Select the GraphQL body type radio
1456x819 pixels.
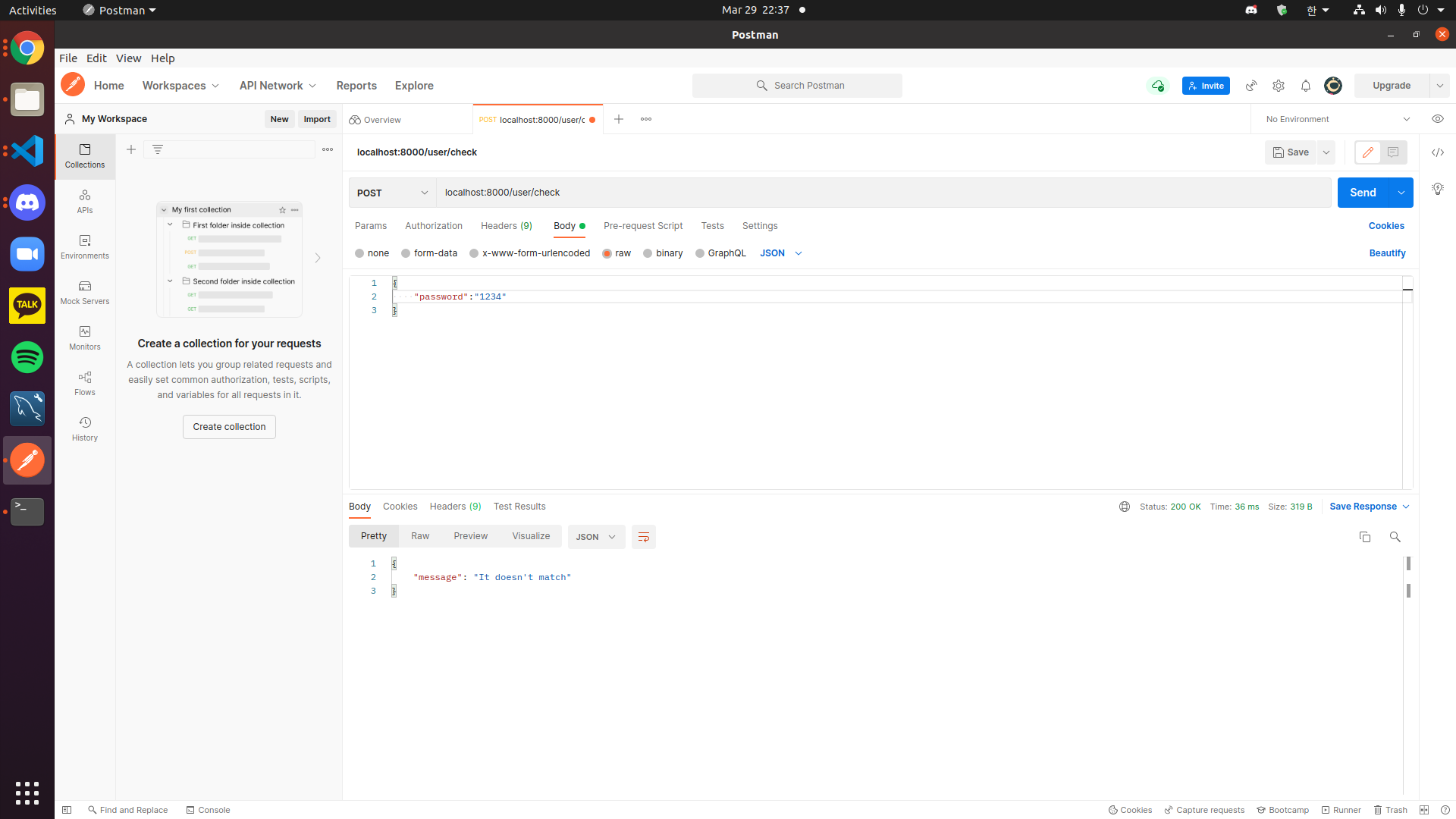point(700,253)
